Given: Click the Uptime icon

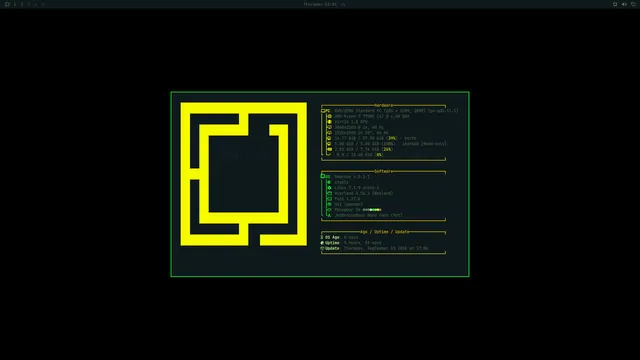Looking at the screenshot, I should pyautogui.click(x=322, y=243).
